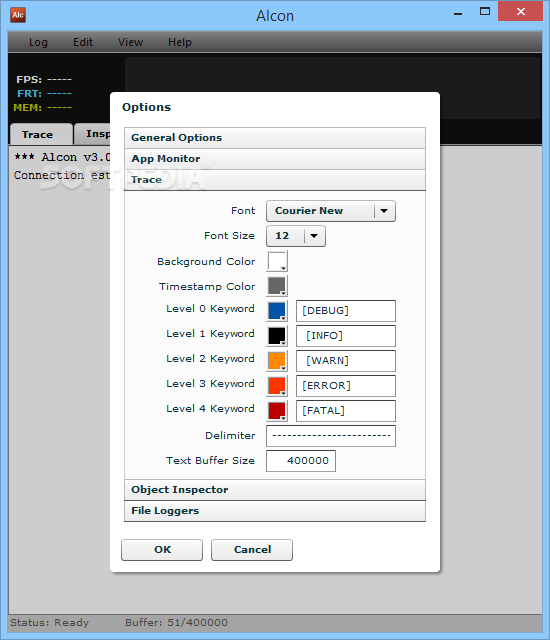The image size is (550, 640).
Task: Click the Buffer: 51/400000 status text
Action: pos(176,622)
